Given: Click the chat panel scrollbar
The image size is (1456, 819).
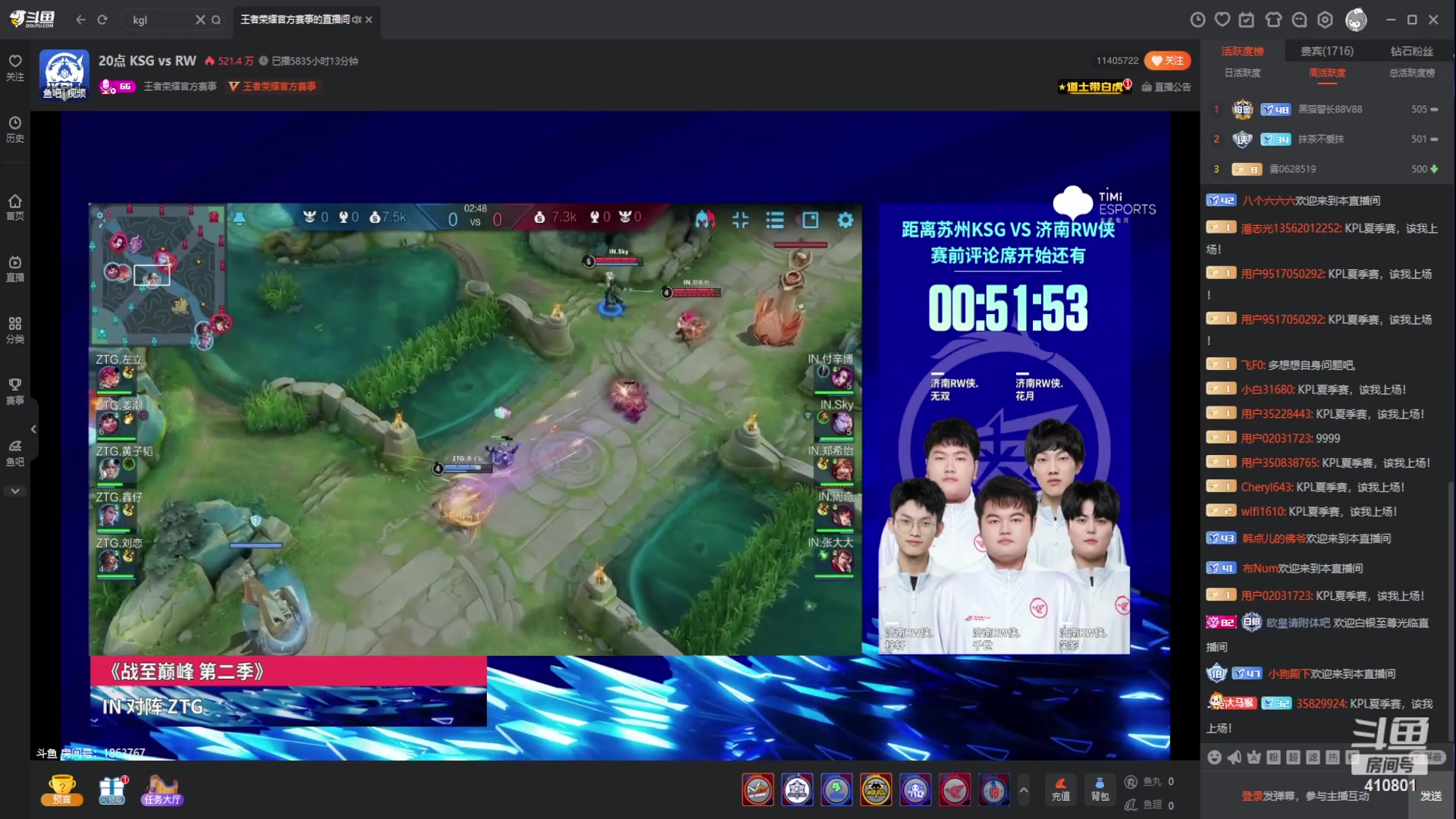Looking at the screenshot, I should coord(1451,613).
